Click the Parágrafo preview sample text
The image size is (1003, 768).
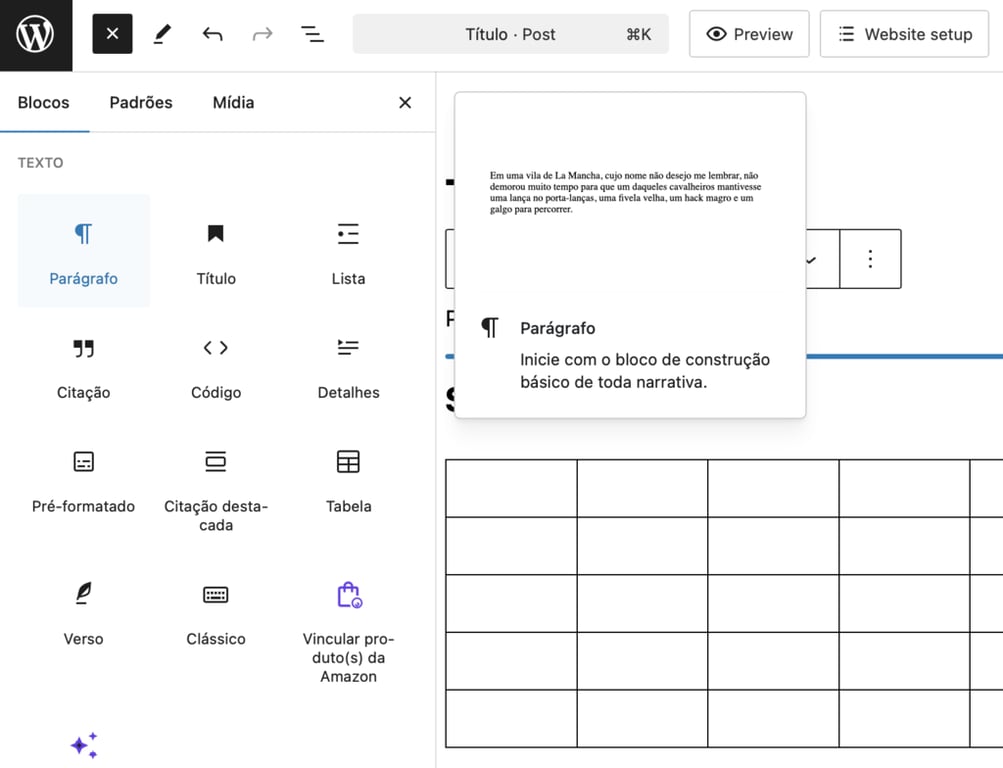[x=625, y=192]
